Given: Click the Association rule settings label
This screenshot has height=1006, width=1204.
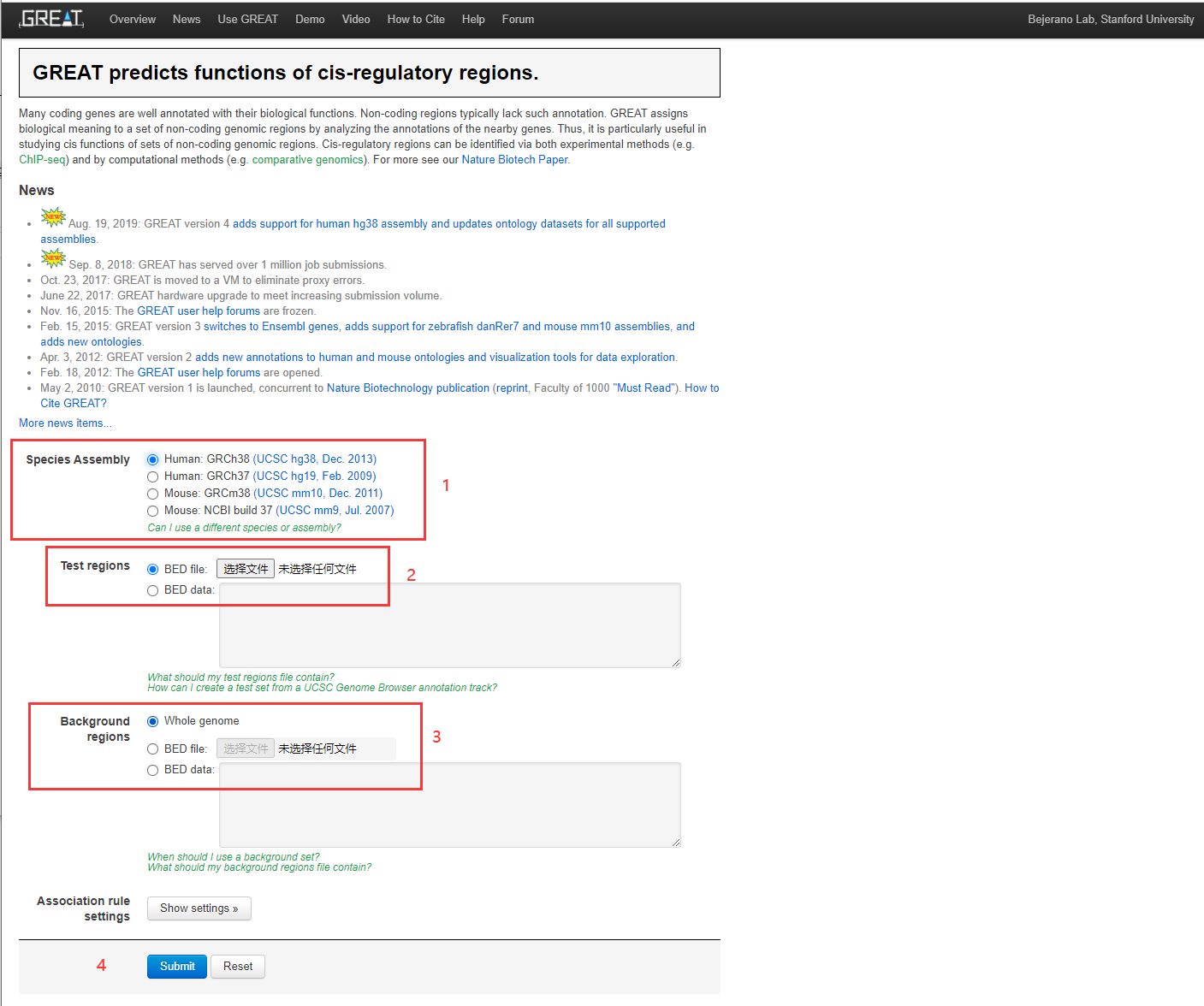Looking at the screenshot, I should pos(84,908).
